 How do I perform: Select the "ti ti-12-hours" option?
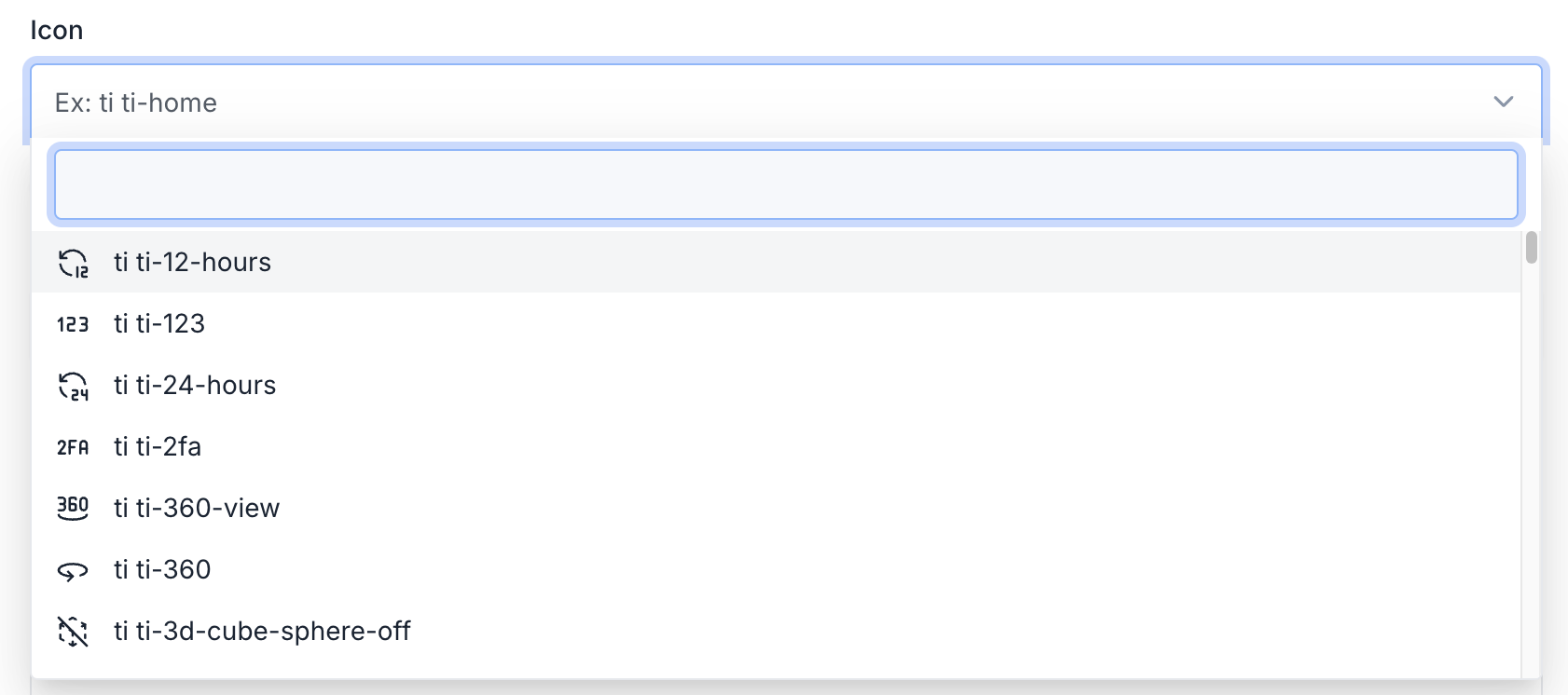(x=193, y=263)
